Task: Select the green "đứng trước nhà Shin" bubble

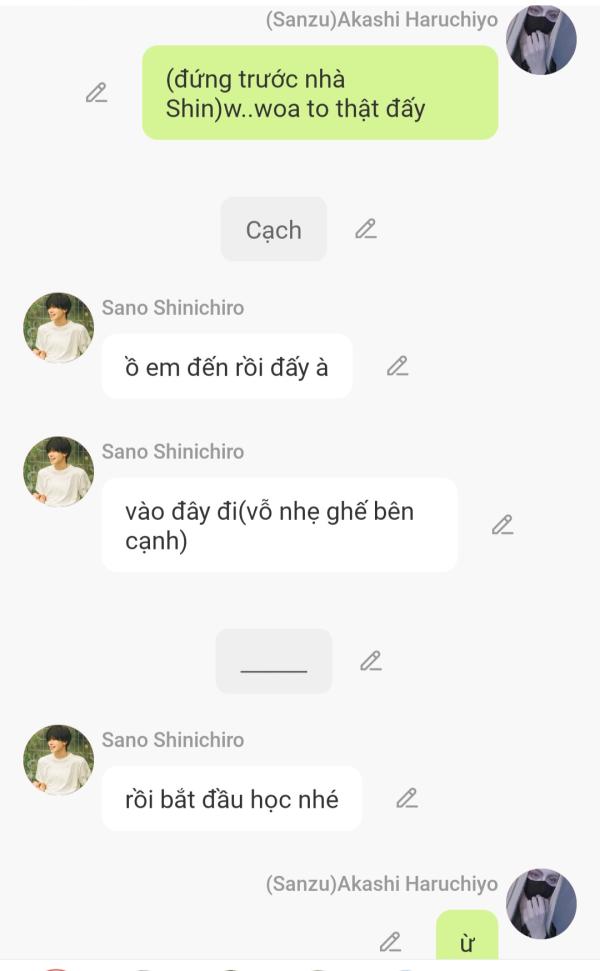Action: pyautogui.click(x=319, y=93)
